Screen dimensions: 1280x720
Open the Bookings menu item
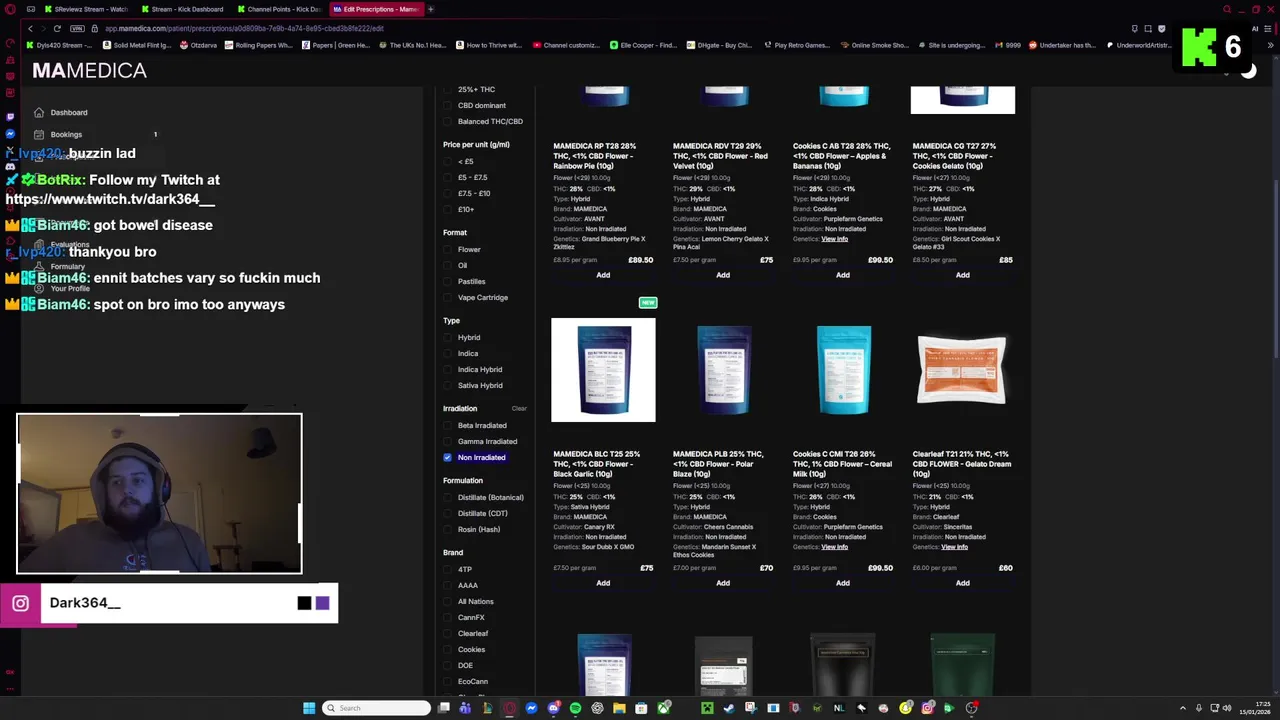(x=66, y=134)
